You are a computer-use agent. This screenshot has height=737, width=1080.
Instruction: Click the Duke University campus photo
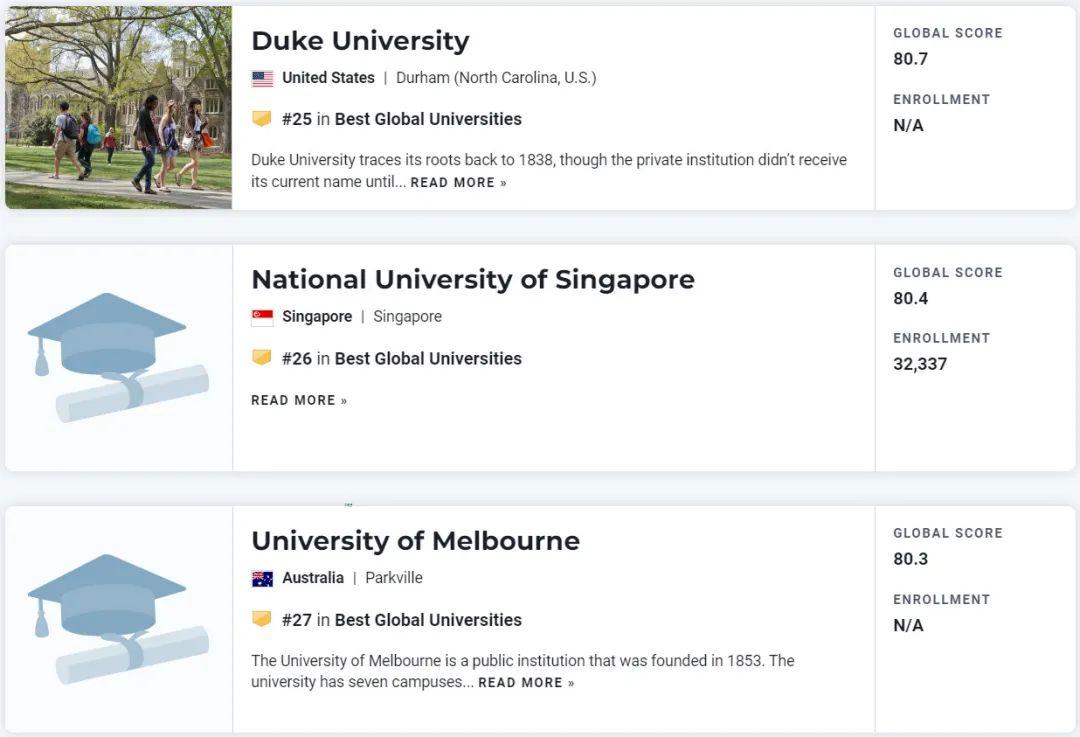tap(116, 107)
